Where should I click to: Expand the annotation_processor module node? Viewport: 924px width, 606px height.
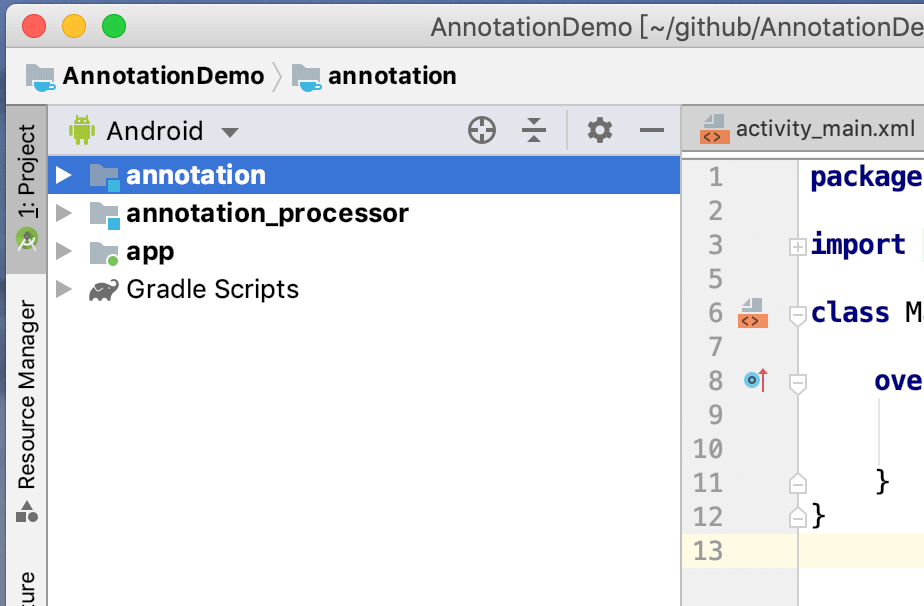pos(64,213)
